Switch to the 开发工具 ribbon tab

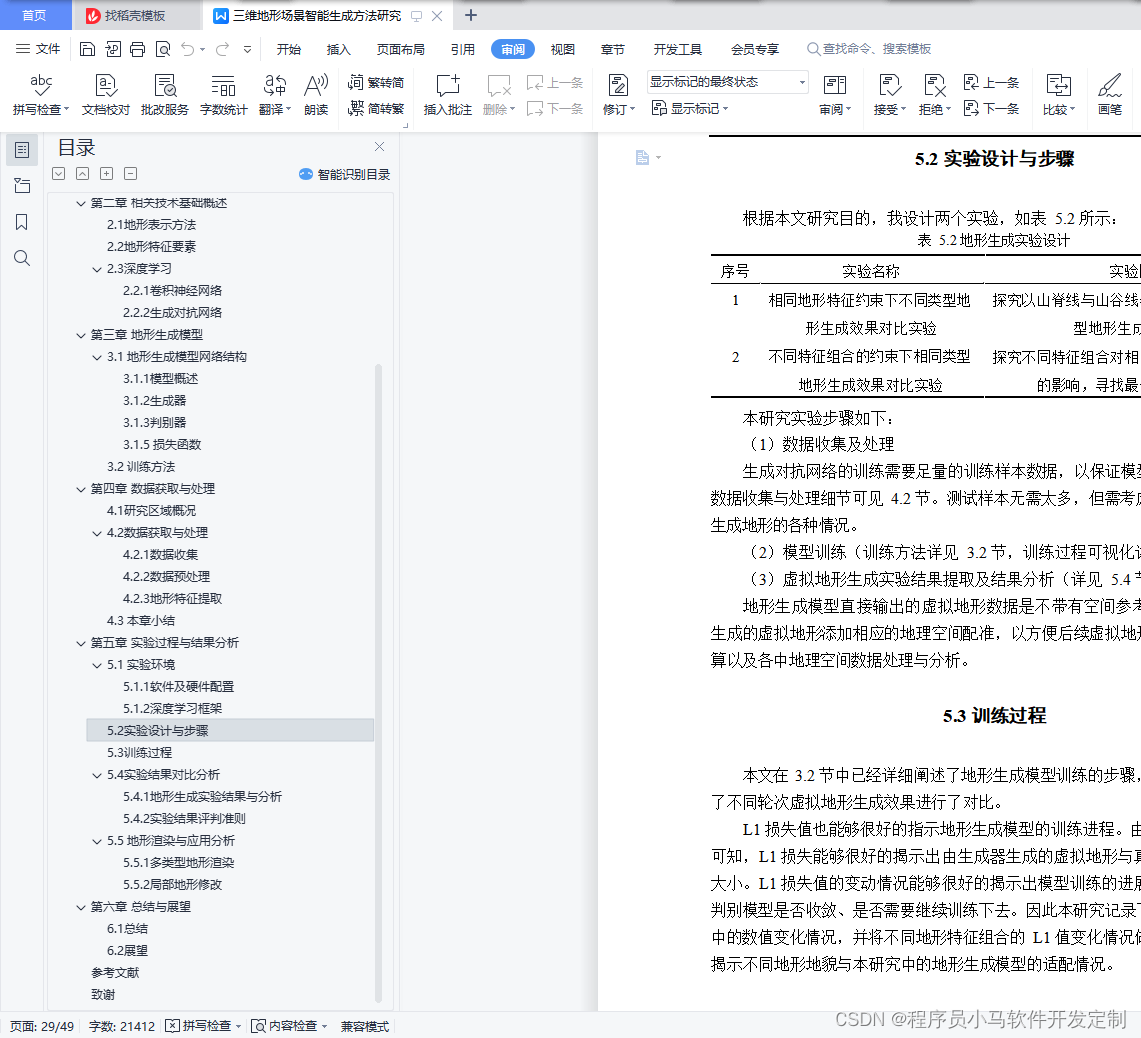click(x=677, y=49)
